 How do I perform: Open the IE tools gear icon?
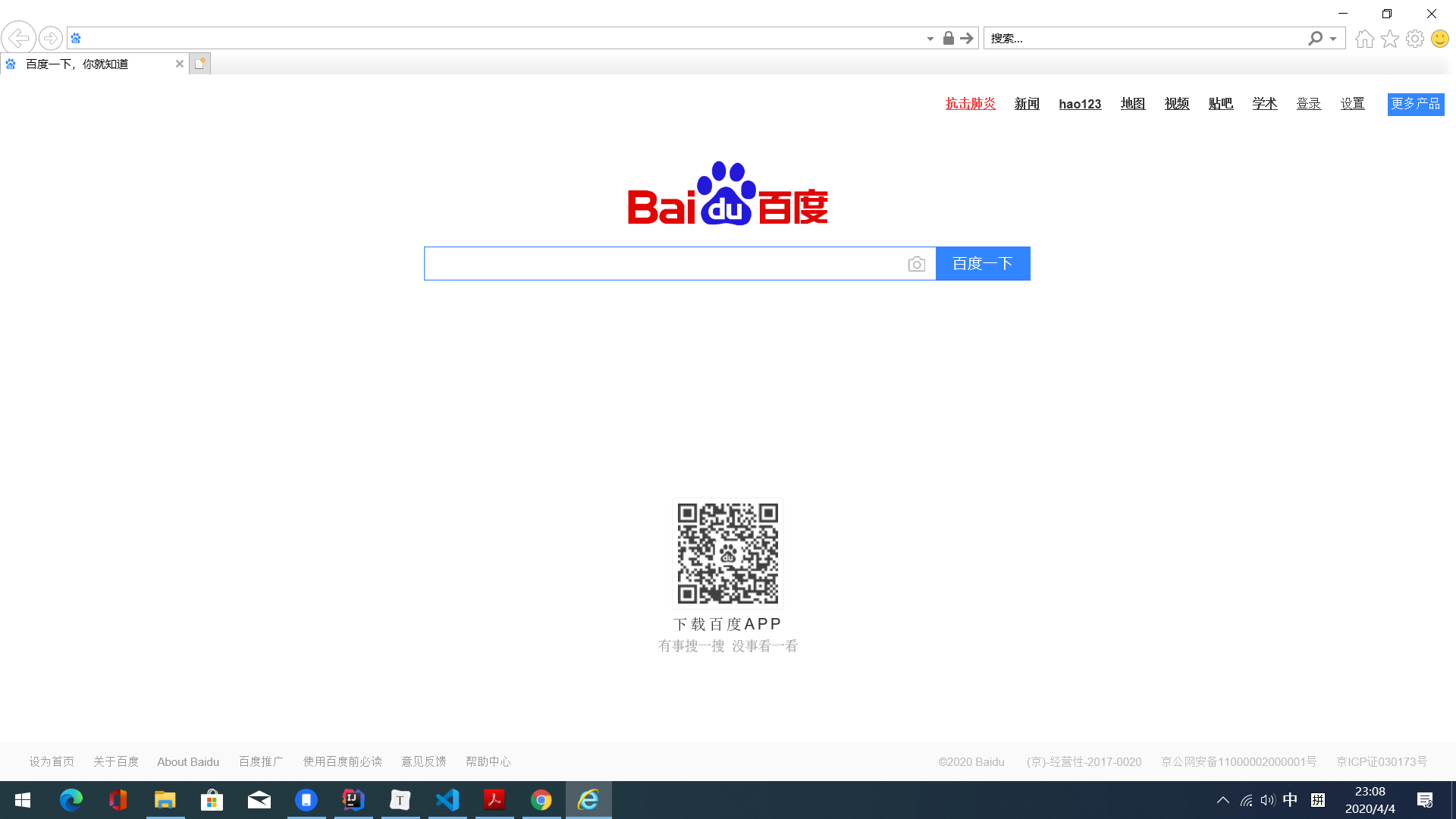coord(1414,39)
